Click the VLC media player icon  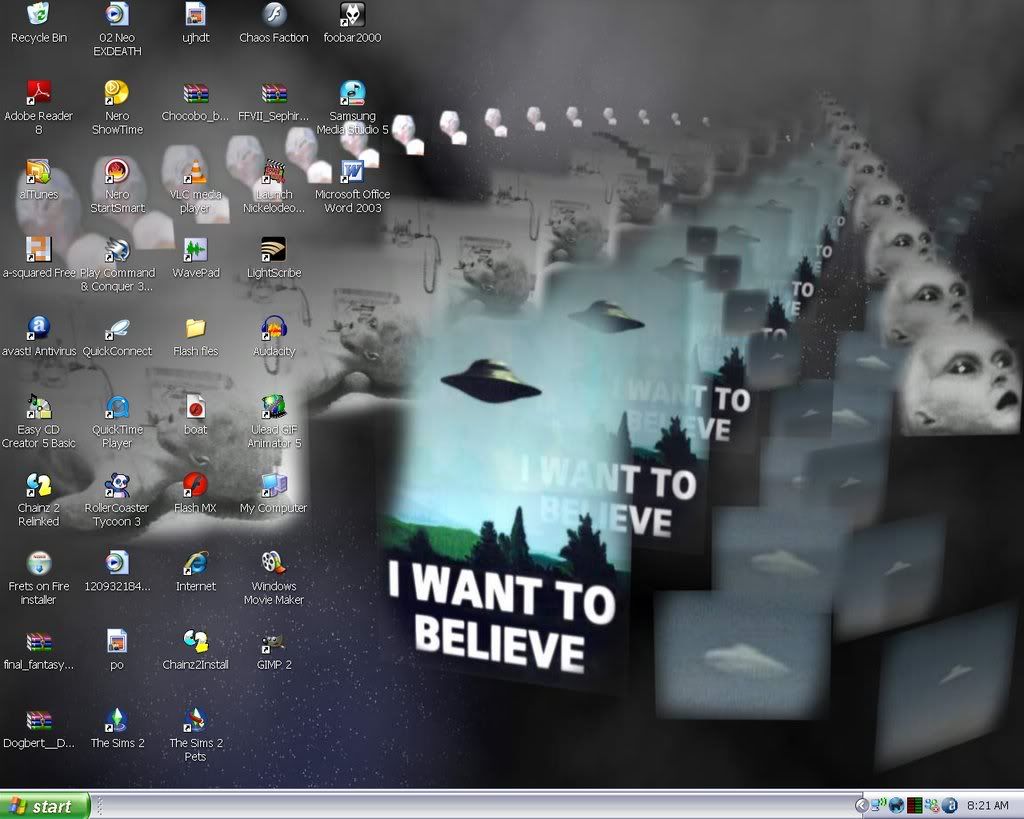pos(195,171)
